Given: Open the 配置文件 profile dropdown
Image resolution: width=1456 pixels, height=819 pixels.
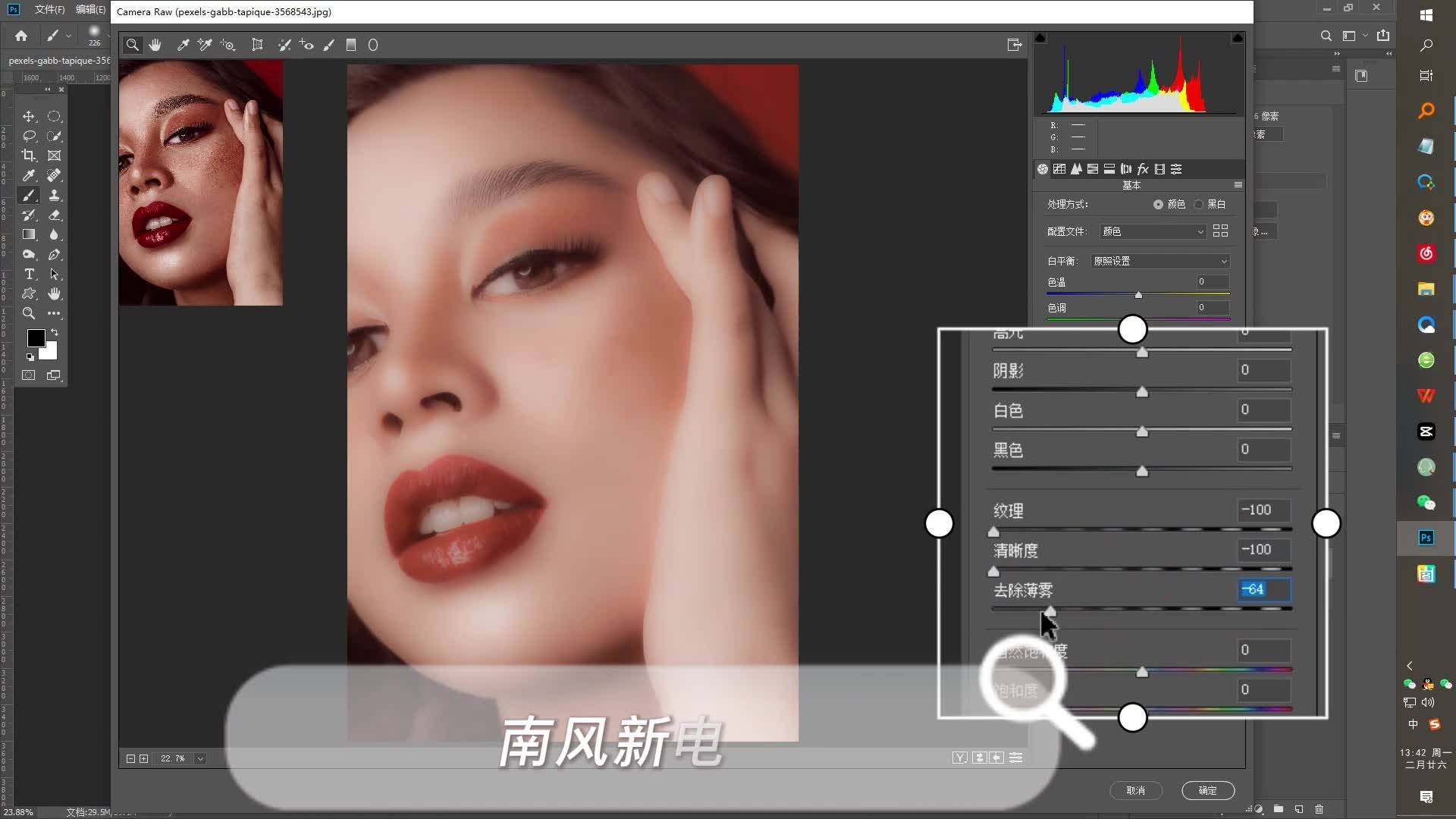Looking at the screenshot, I should coord(1153,231).
